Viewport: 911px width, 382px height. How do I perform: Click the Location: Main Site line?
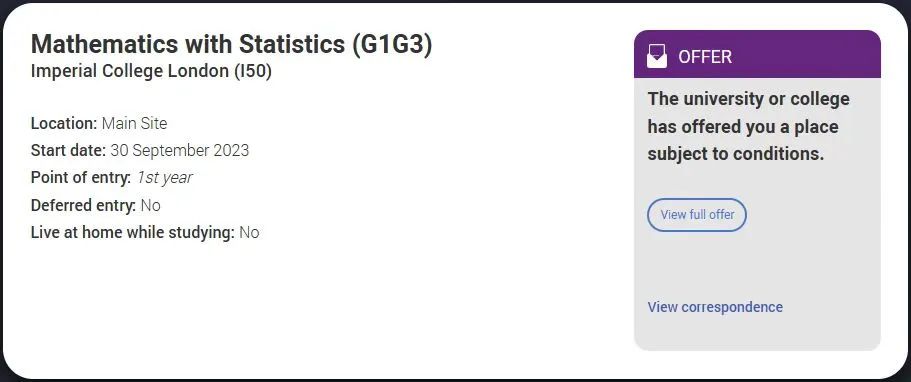click(x=99, y=123)
